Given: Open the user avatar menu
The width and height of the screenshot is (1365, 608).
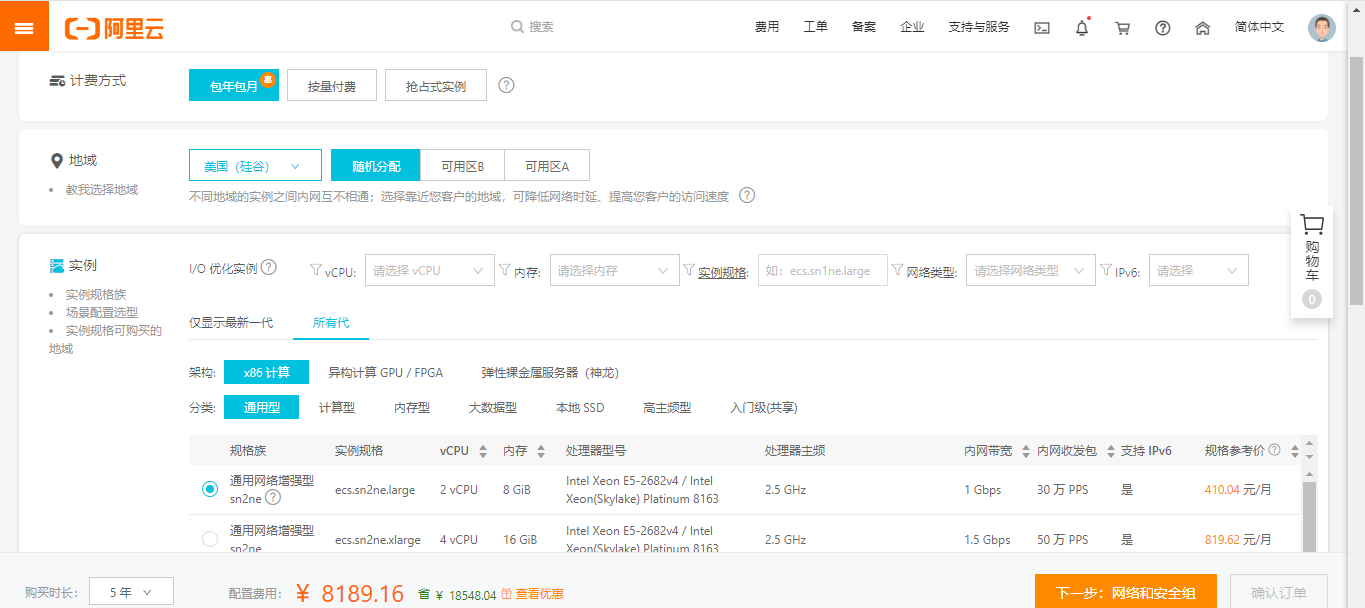Looking at the screenshot, I should (x=1322, y=28).
